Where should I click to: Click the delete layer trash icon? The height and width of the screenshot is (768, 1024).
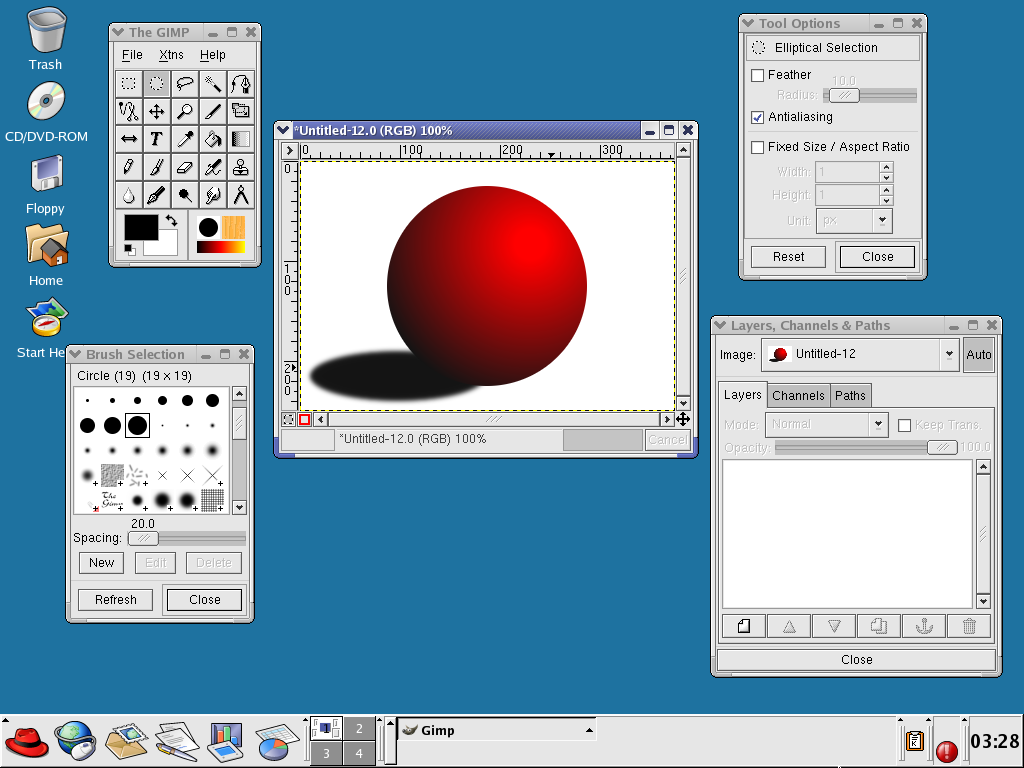(969, 626)
